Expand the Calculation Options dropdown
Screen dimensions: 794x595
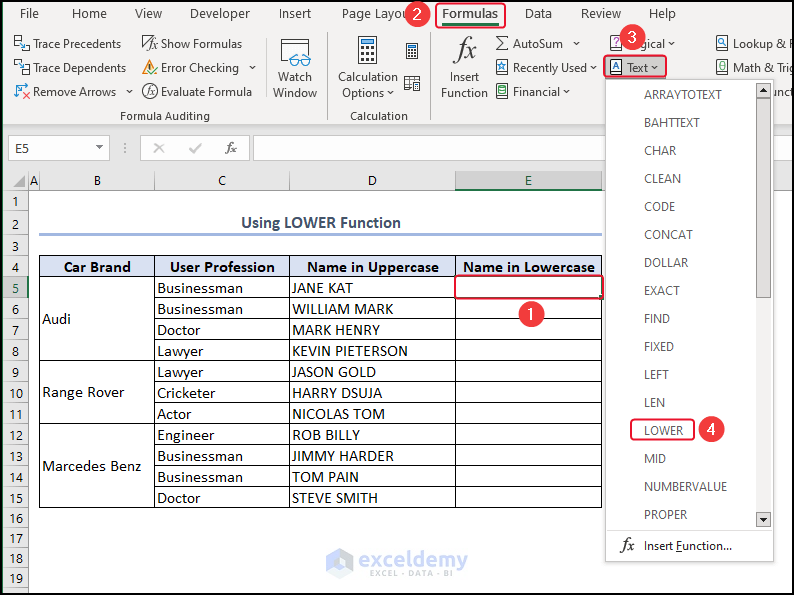(368, 85)
